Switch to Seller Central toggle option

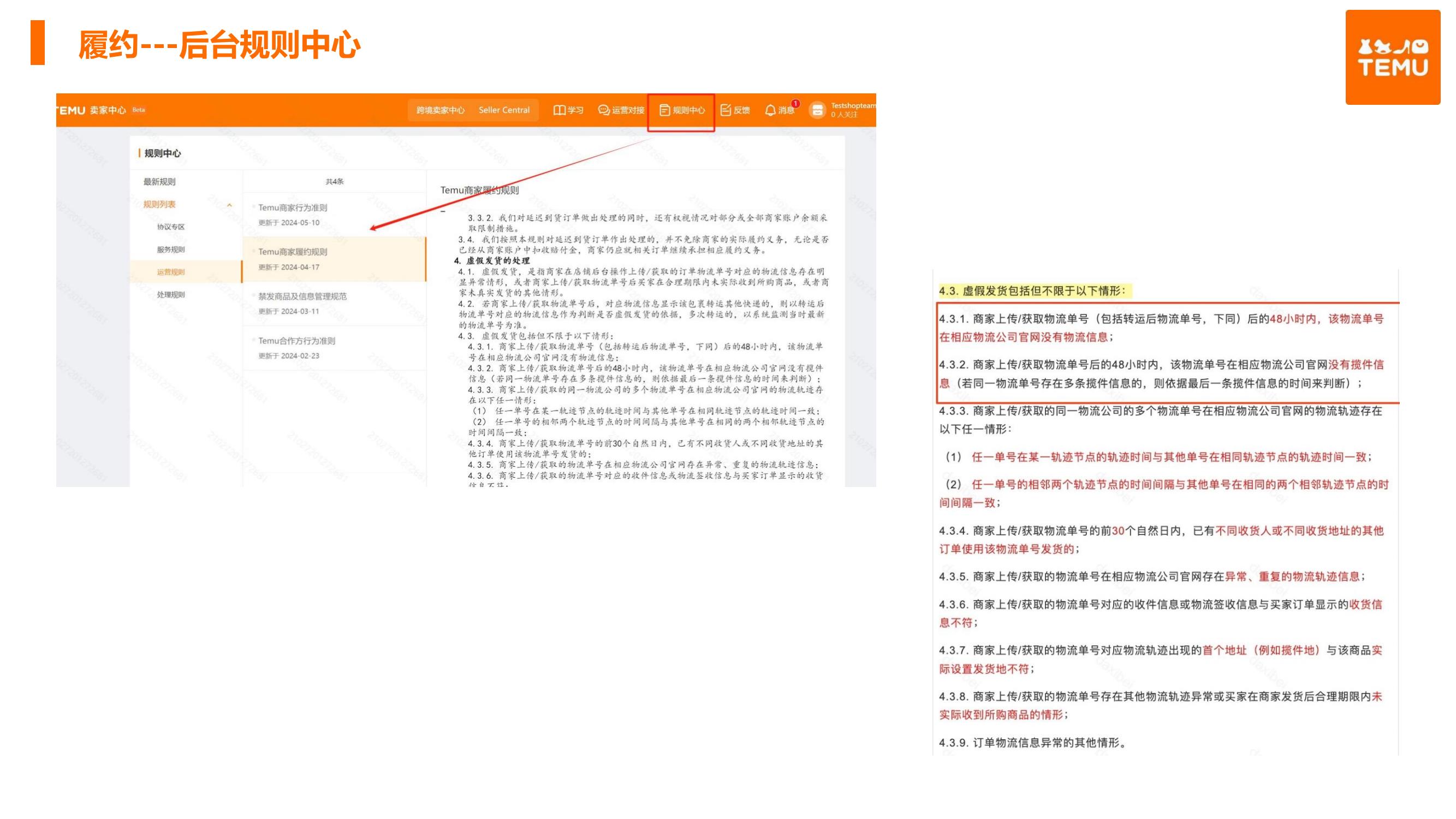pos(503,110)
